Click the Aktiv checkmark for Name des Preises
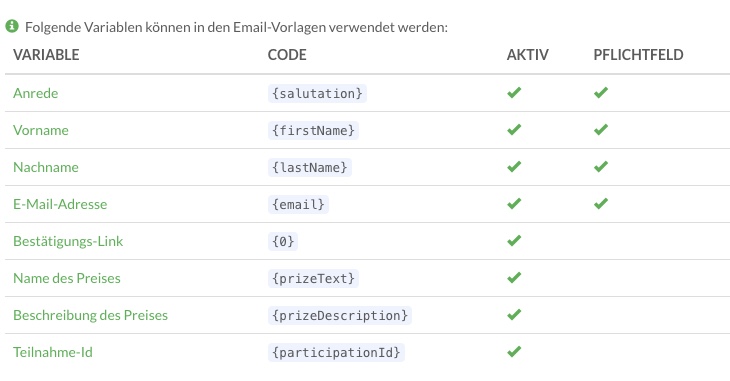The width and height of the screenshot is (730, 381). [514, 278]
